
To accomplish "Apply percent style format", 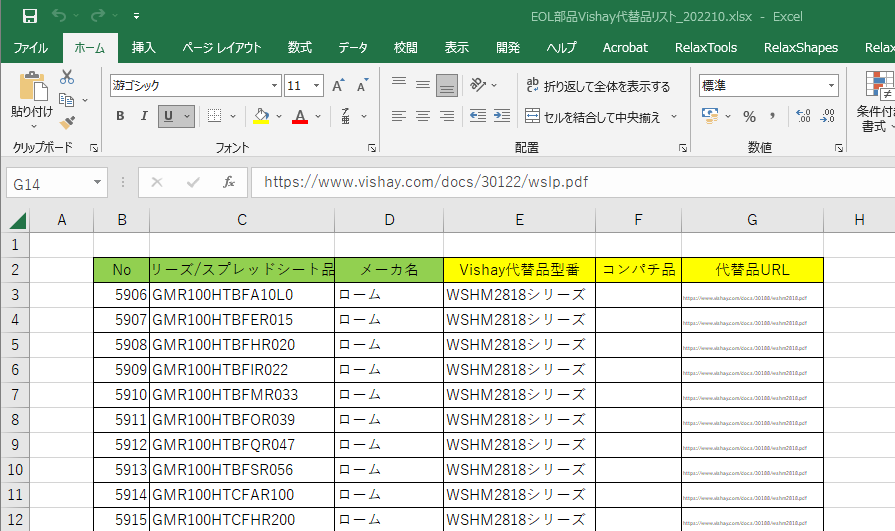I will 749,116.
